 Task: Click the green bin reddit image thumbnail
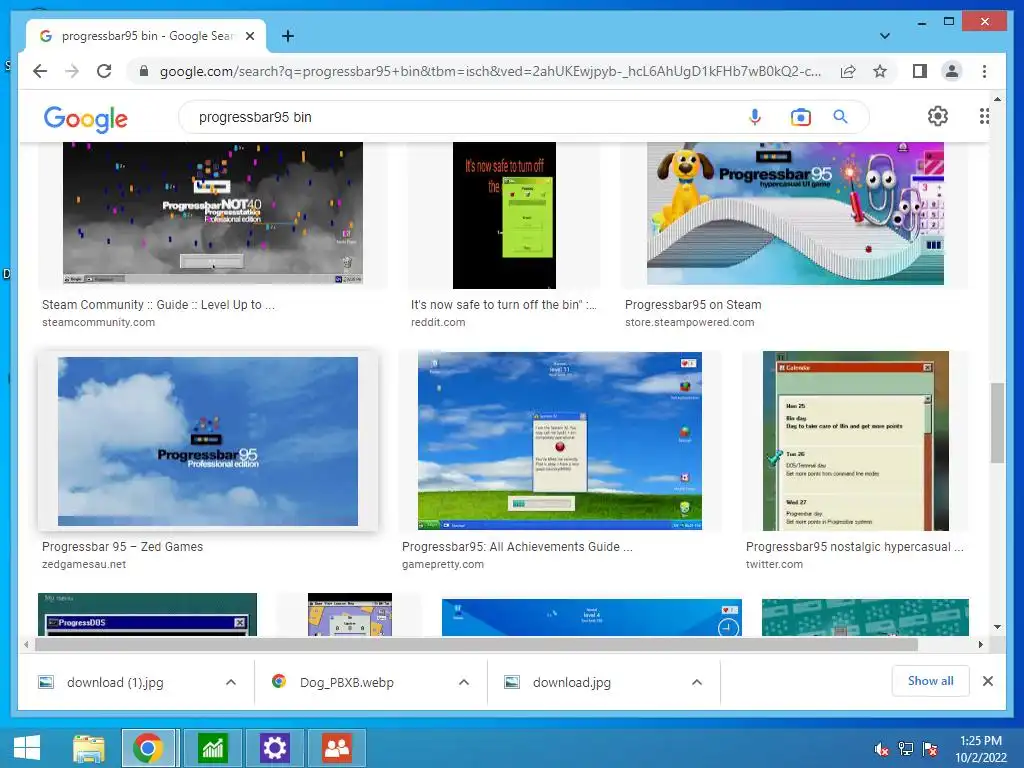[504, 216]
